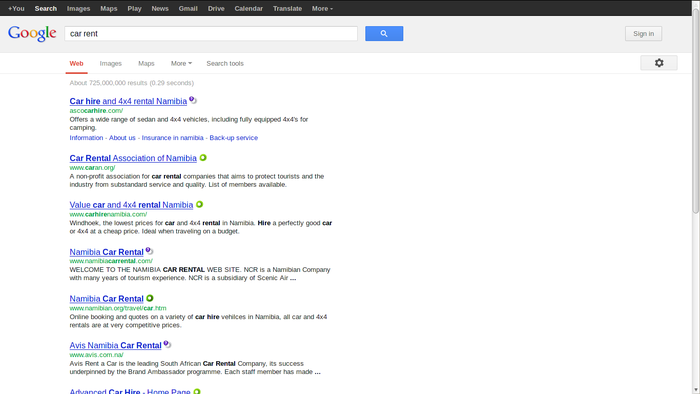Click into the car rent search field
The width and height of the screenshot is (700, 394).
(211, 33)
